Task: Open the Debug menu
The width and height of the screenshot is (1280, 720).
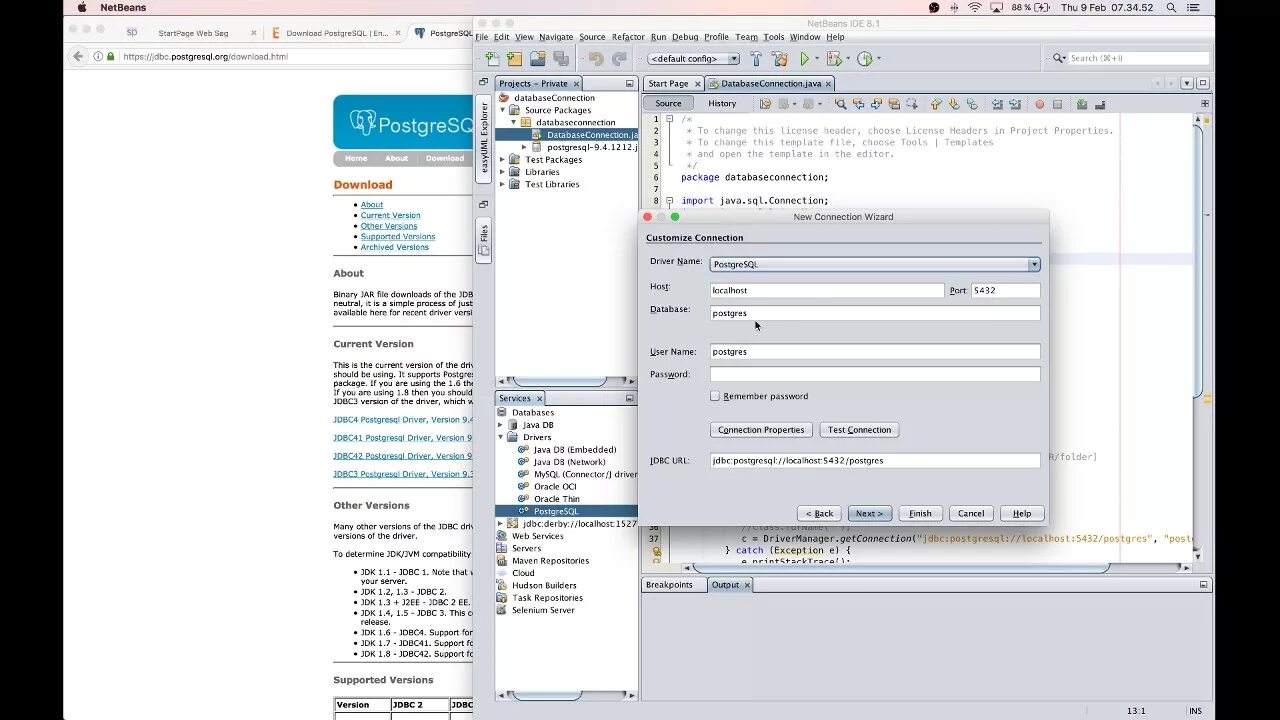Action: [x=685, y=37]
